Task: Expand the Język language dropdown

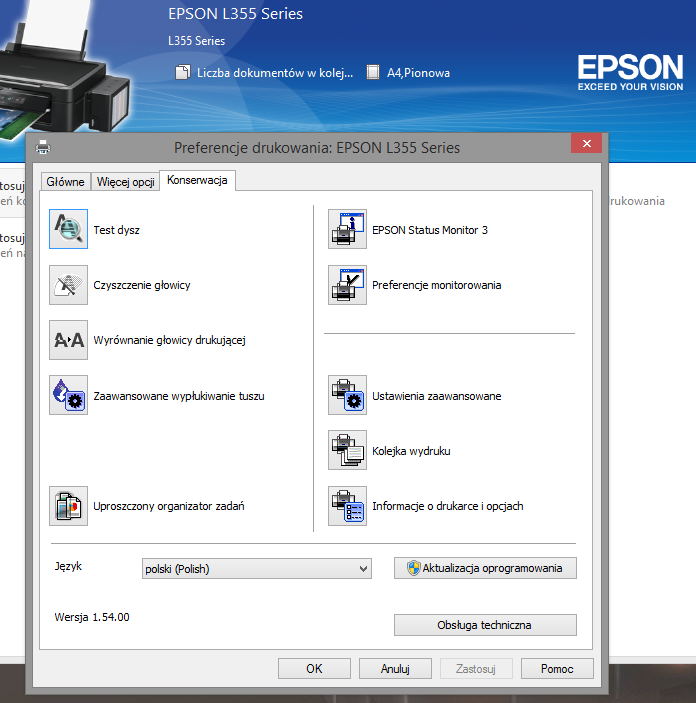Action: [257, 568]
